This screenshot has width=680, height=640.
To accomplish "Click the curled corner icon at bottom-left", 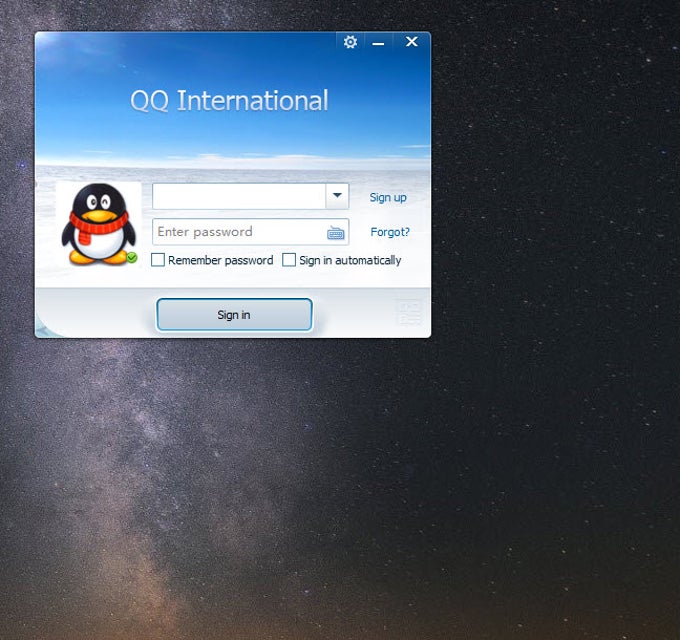I will point(44,328).
